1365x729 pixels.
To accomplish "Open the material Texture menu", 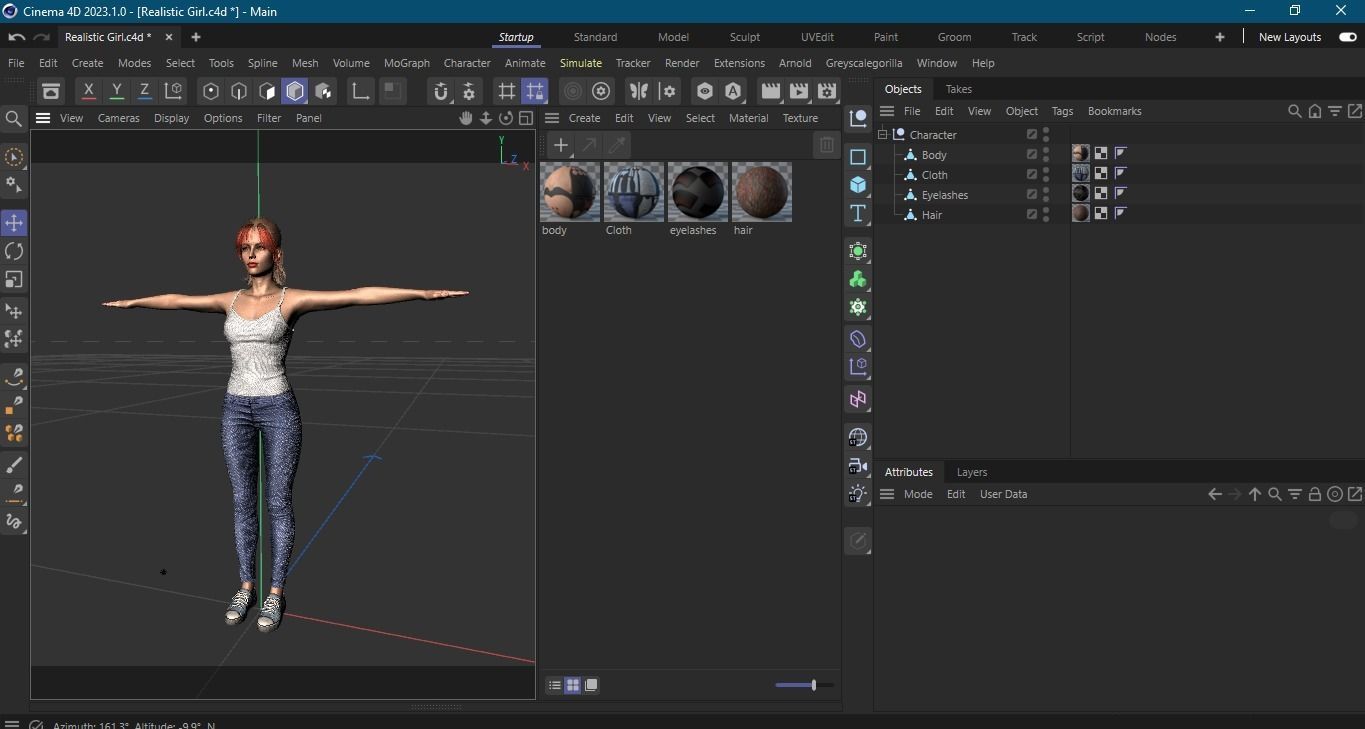I will pos(800,118).
